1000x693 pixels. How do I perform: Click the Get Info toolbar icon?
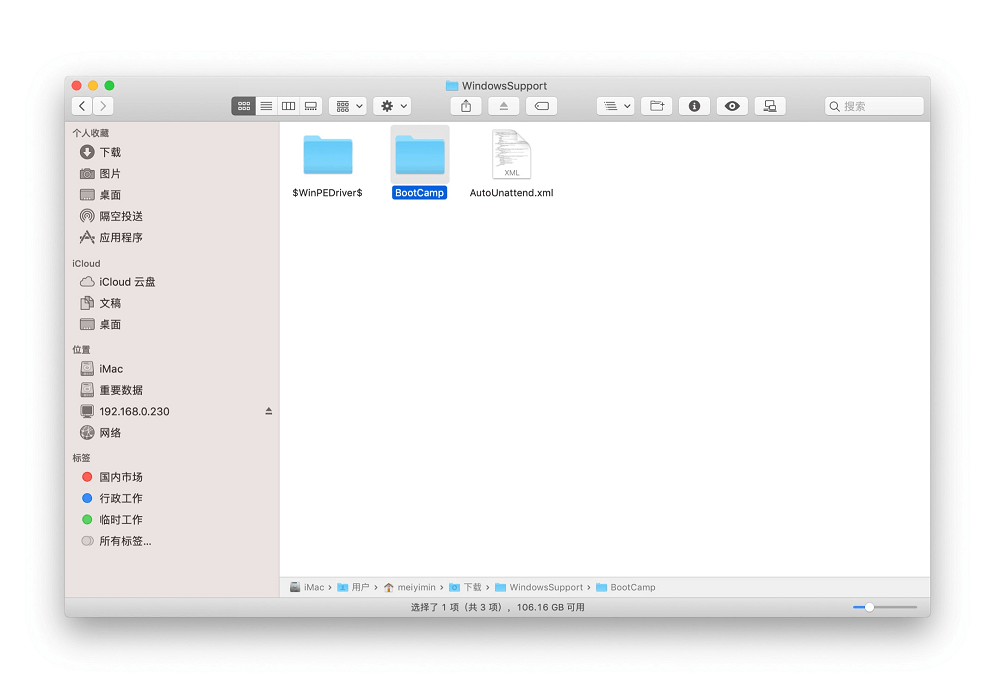[694, 106]
